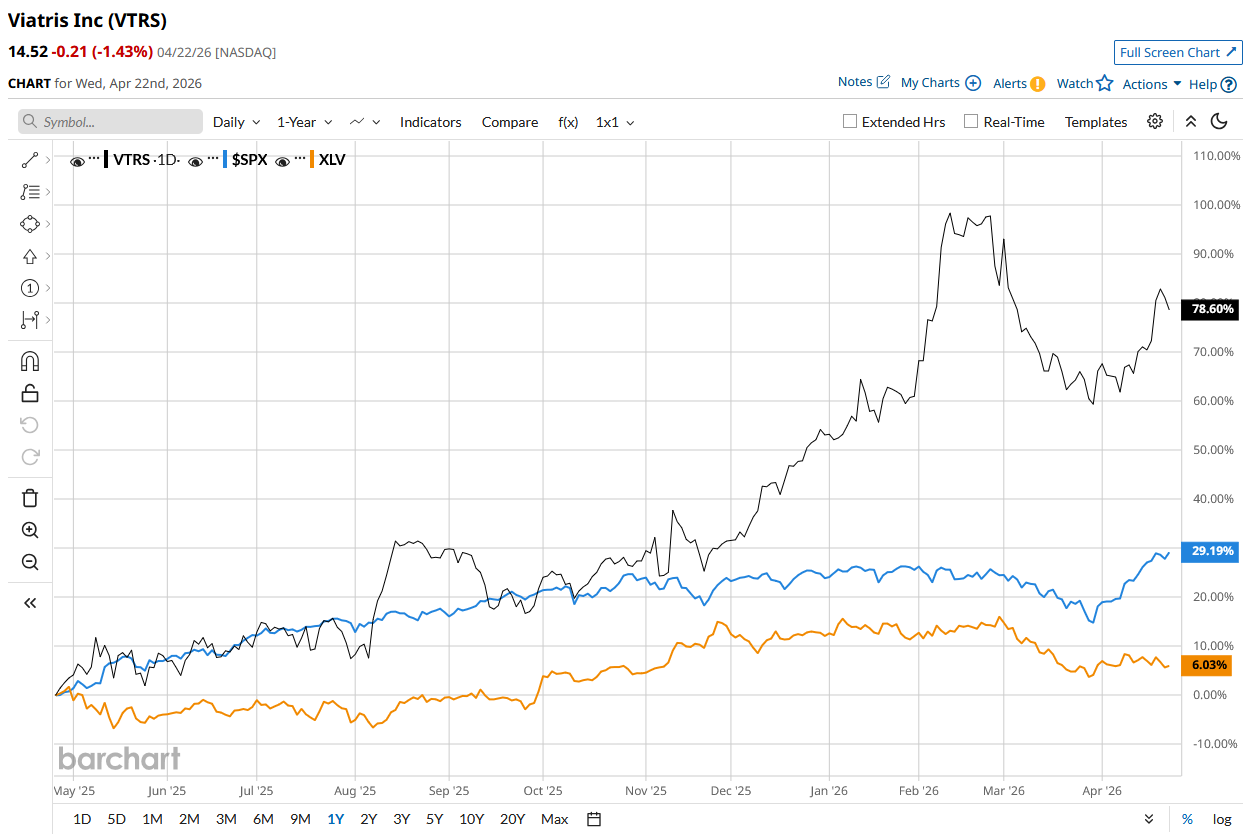This screenshot has width=1249, height=835.
Task: Open the $SPX series ellipsis menu
Action: click(x=213, y=160)
